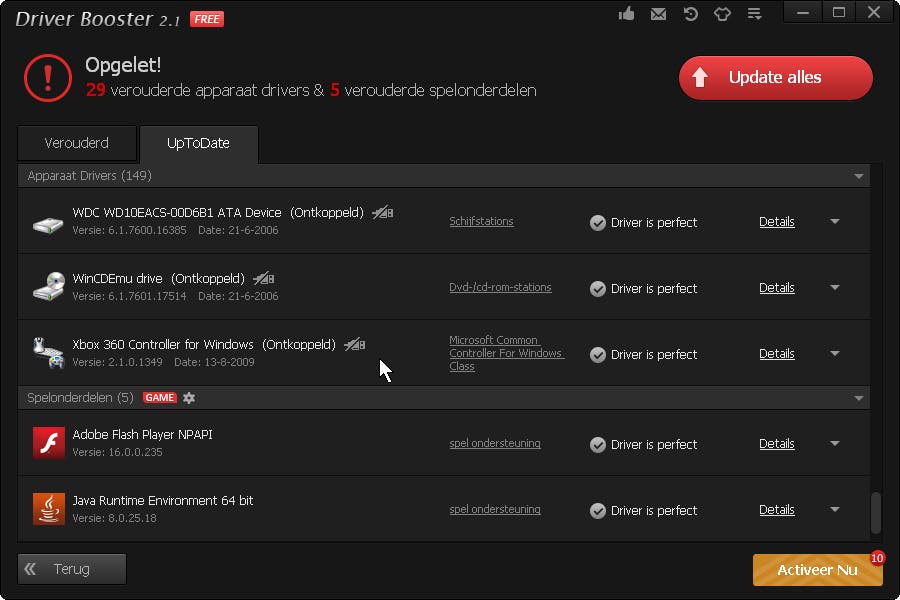Click the Update alles button
The image size is (900, 600).
click(x=775, y=78)
